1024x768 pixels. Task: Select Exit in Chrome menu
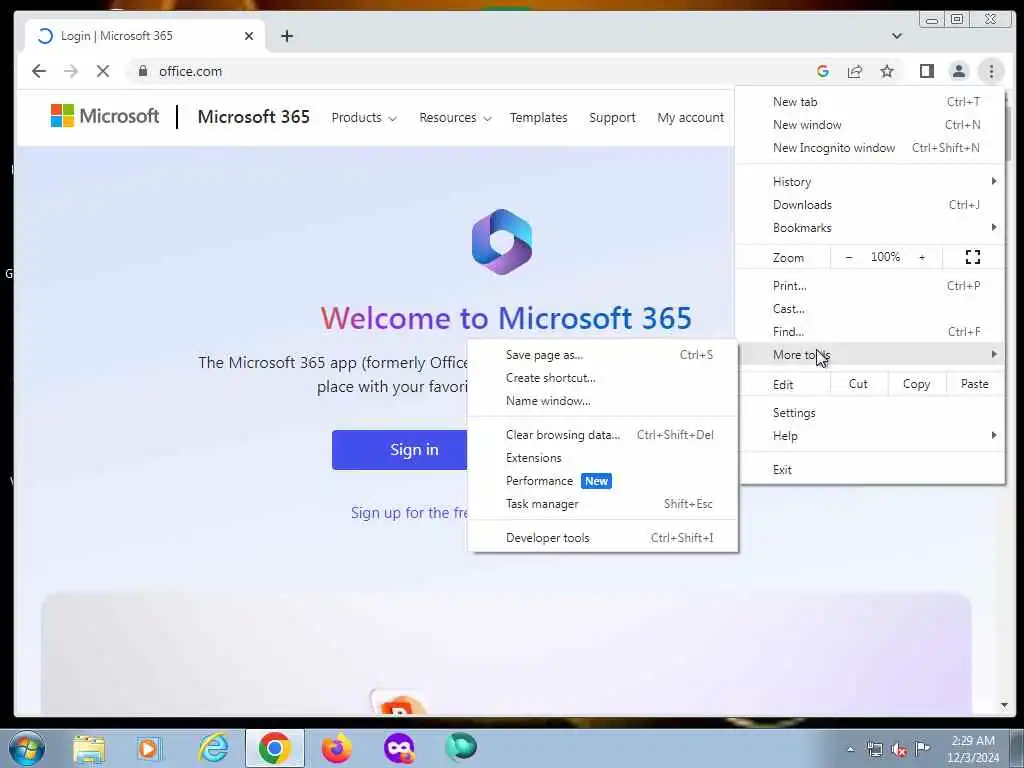click(x=872, y=470)
